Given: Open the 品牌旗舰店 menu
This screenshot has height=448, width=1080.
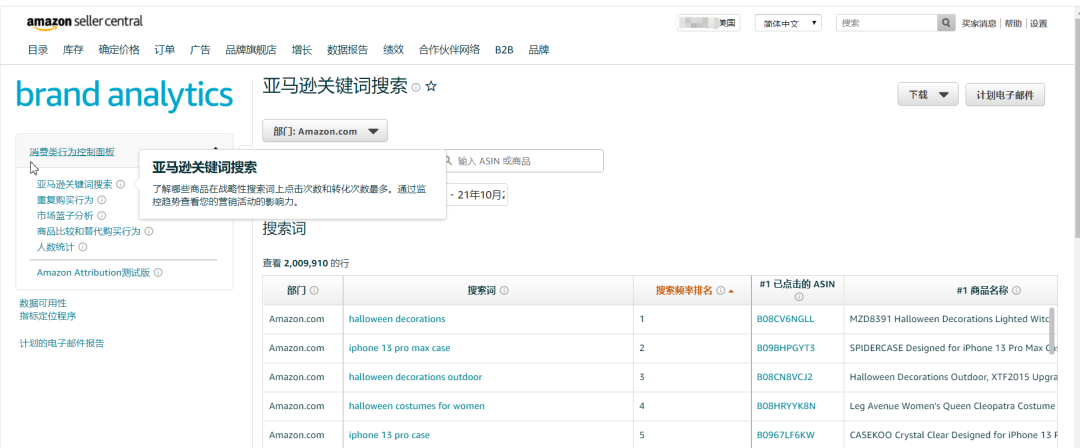Looking at the screenshot, I should coord(251,50).
